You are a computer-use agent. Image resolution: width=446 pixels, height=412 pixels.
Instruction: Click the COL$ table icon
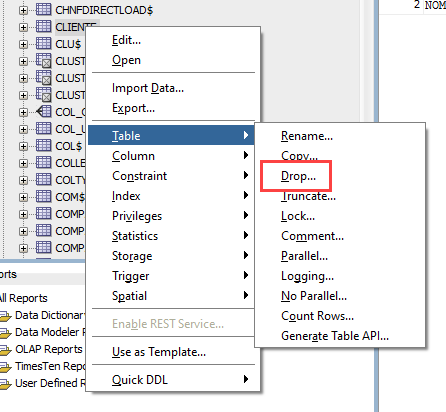(x=43, y=146)
